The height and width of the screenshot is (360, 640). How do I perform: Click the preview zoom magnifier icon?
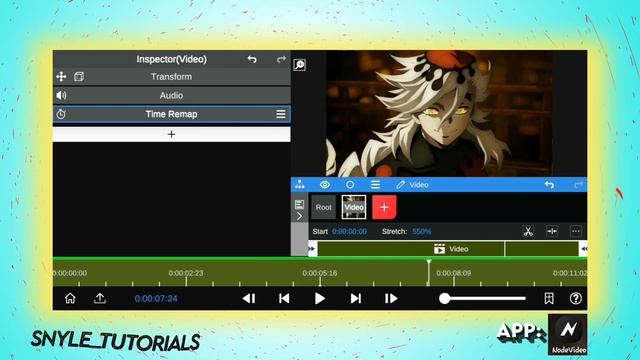tap(300, 65)
